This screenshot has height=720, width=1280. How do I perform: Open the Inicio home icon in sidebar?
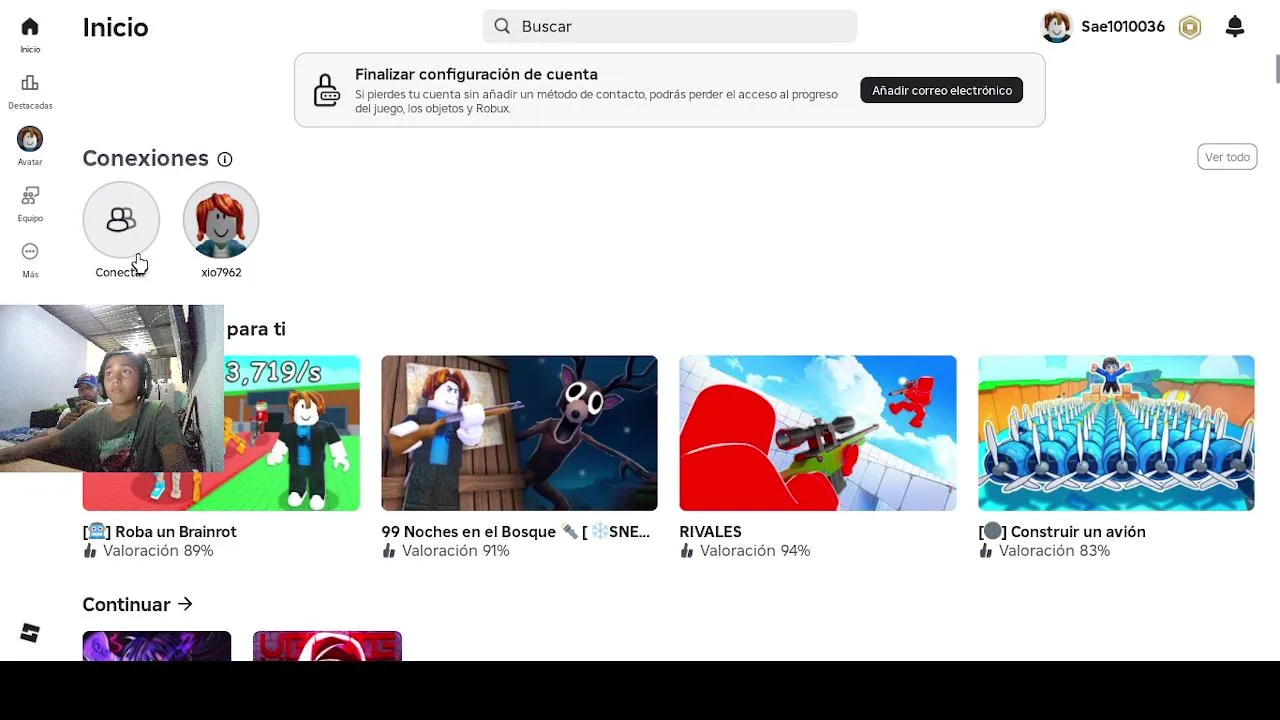click(30, 27)
